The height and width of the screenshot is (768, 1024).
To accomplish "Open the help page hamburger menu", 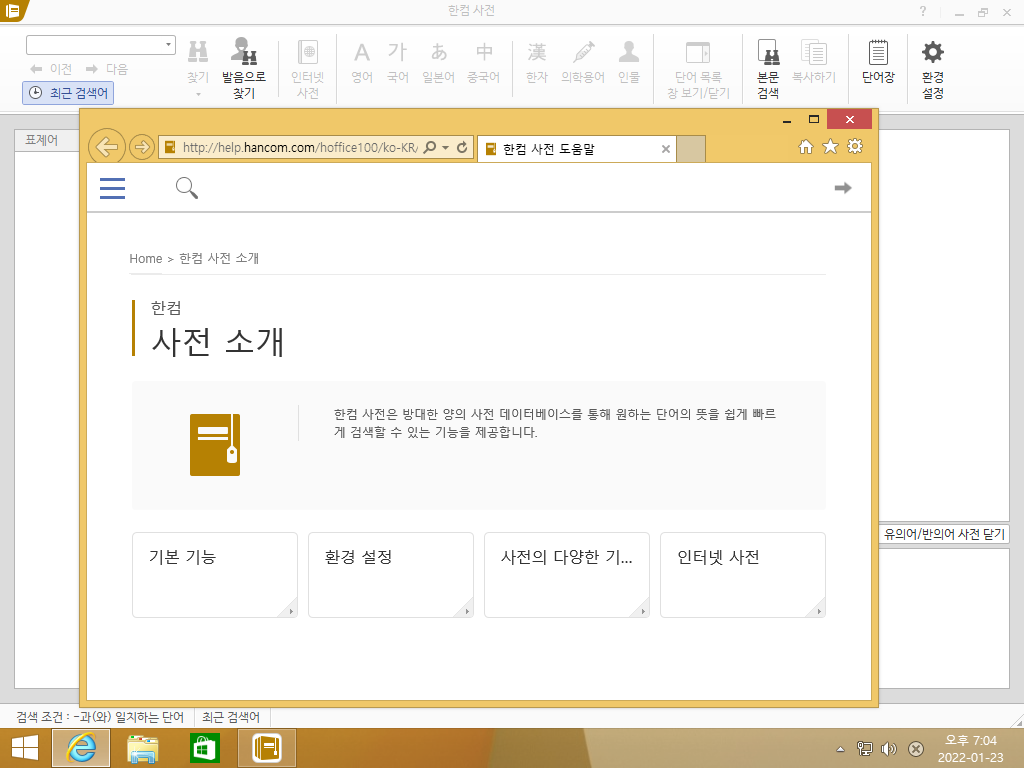I will 112,188.
